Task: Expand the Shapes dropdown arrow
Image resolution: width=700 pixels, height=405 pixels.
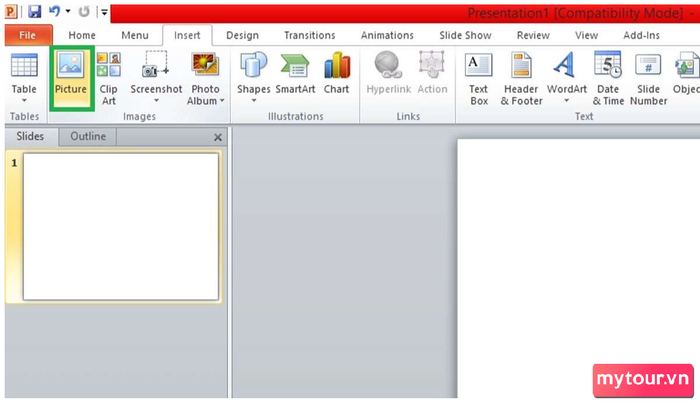Action: click(254, 101)
